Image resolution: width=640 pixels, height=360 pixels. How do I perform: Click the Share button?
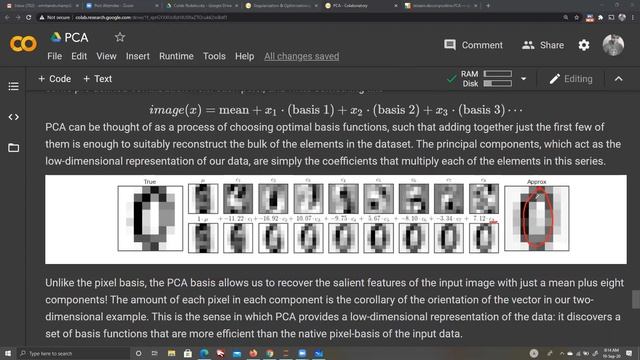coord(543,45)
